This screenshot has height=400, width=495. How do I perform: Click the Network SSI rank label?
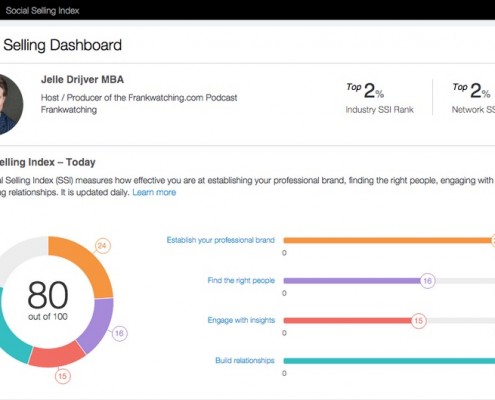pos(473,110)
